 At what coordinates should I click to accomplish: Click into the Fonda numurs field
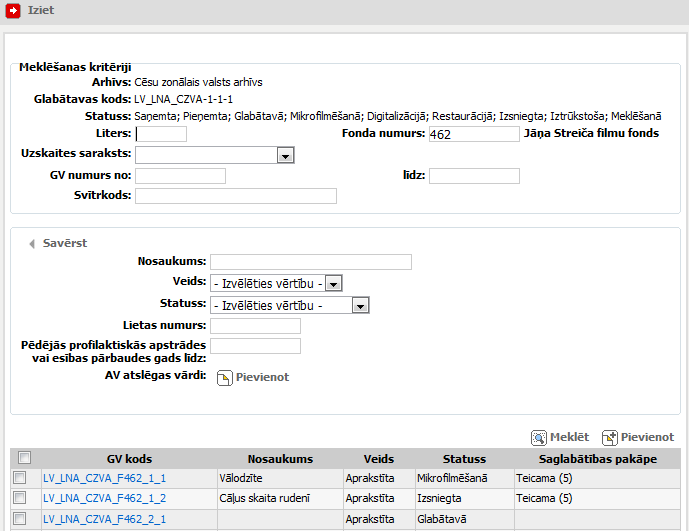click(x=474, y=134)
